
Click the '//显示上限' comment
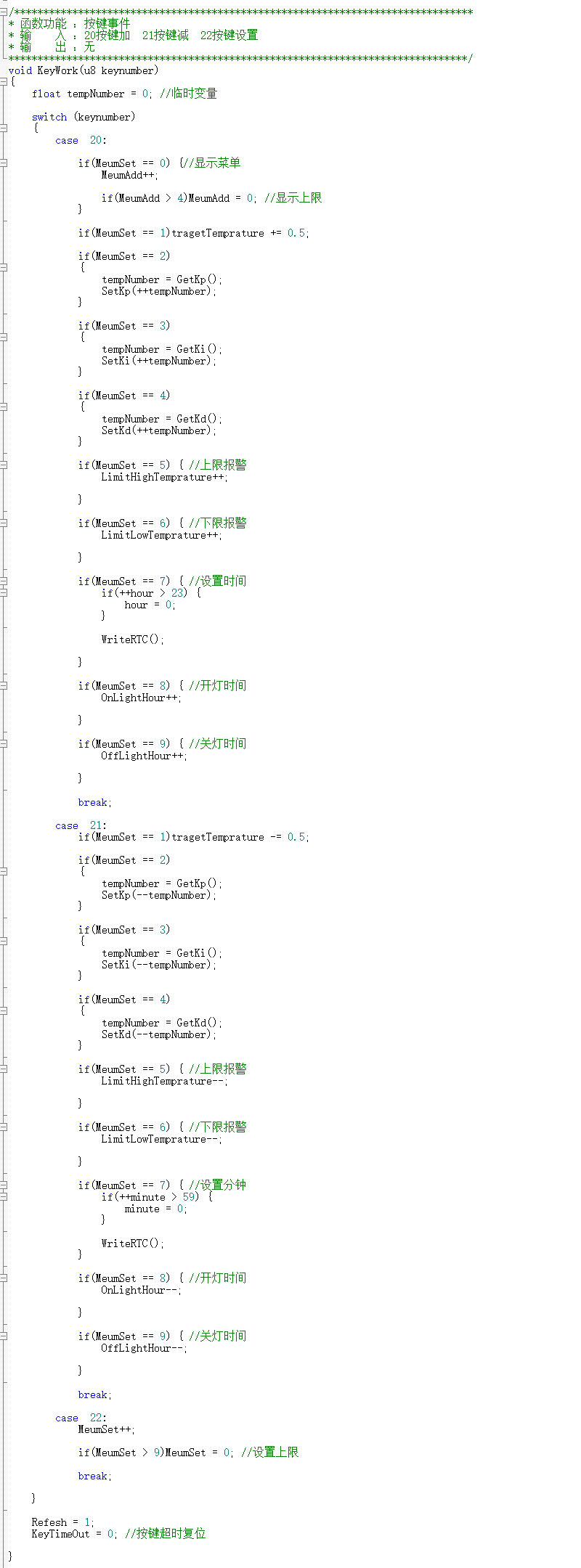293,198
